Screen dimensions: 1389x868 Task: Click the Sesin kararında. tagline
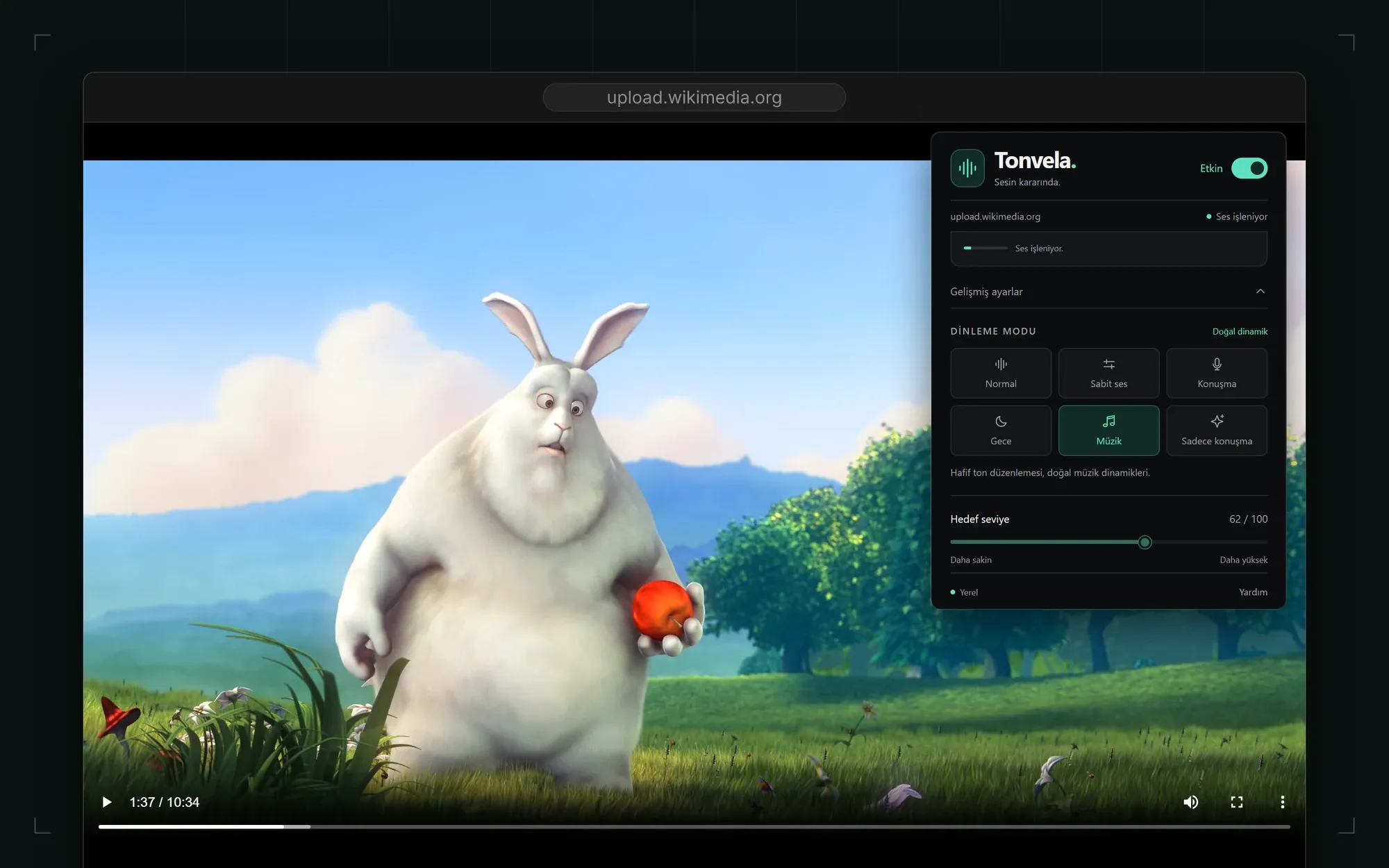click(1026, 182)
